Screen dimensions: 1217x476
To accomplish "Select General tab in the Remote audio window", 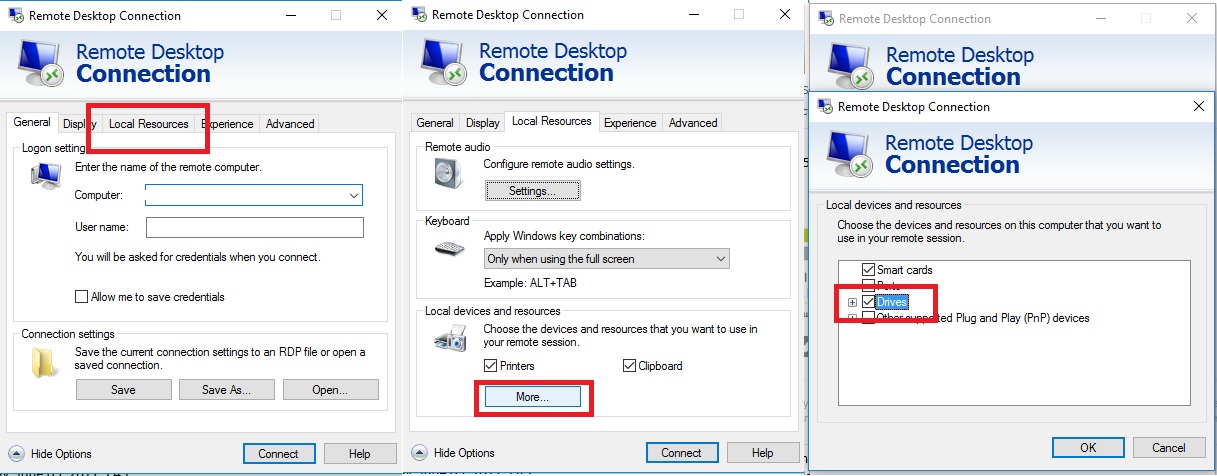I will point(435,123).
